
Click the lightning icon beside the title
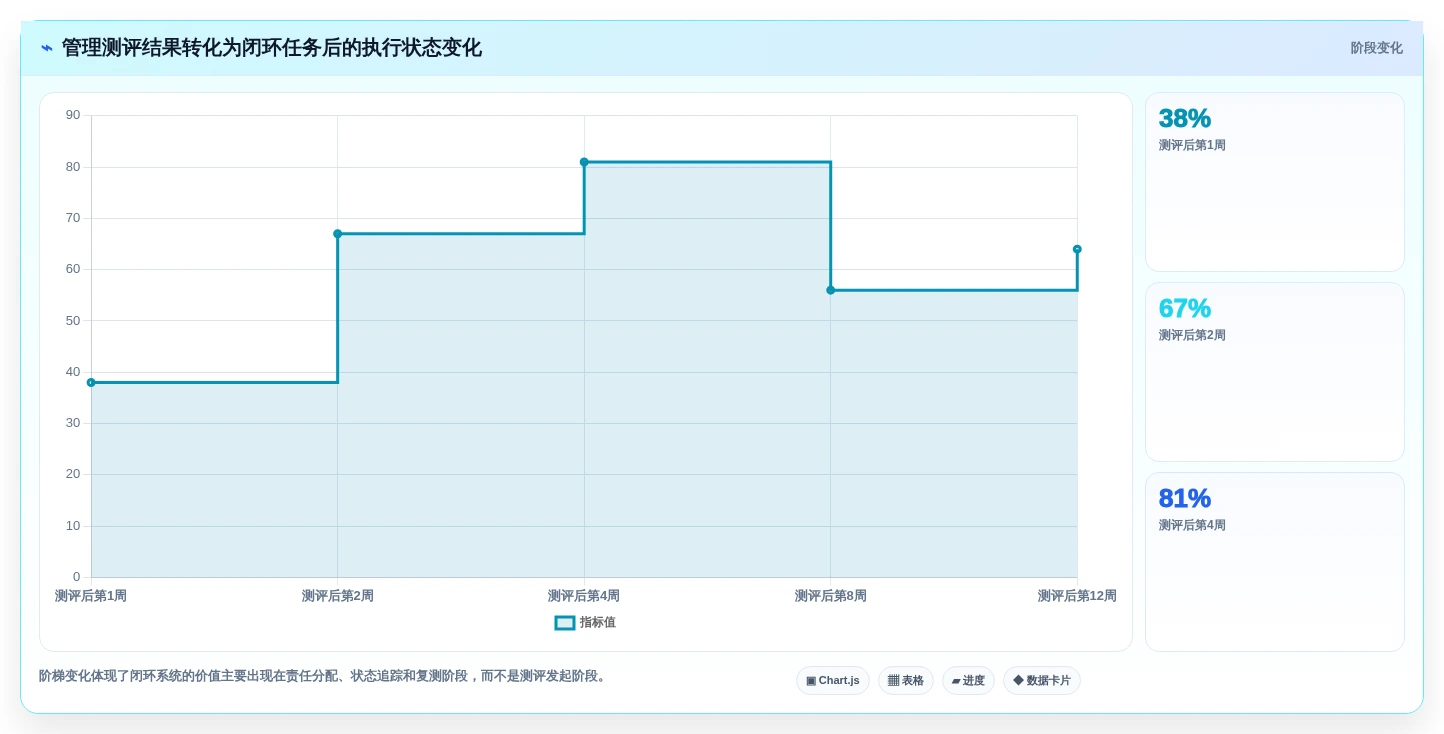click(x=47, y=48)
